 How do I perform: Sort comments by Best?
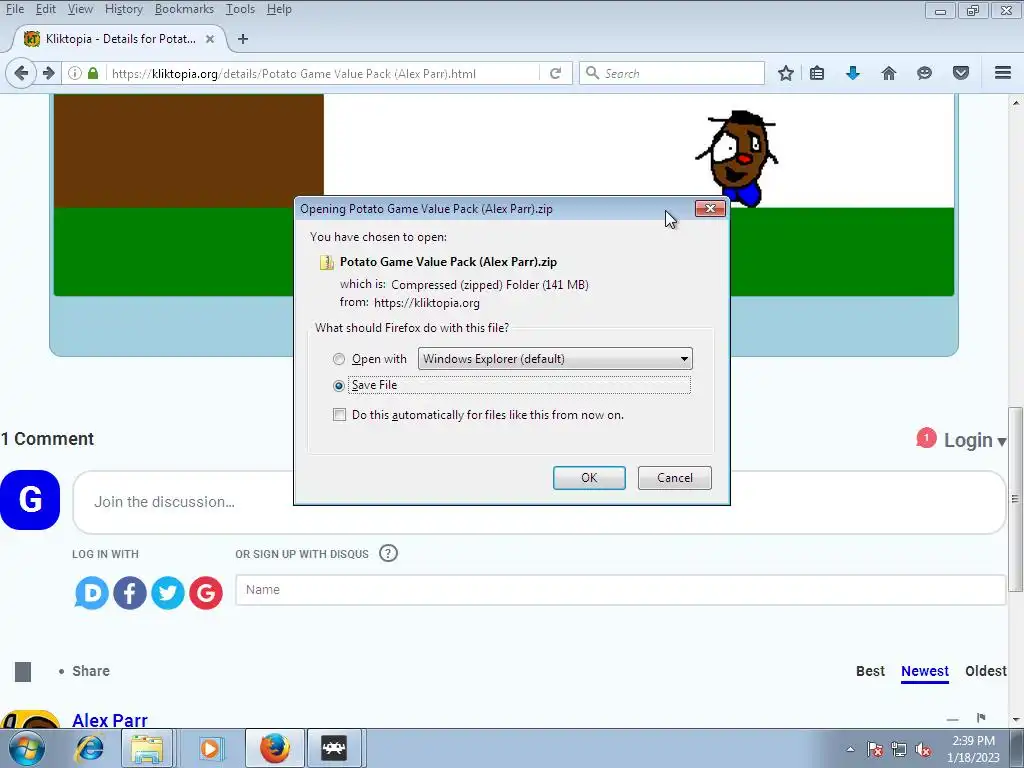click(871, 671)
